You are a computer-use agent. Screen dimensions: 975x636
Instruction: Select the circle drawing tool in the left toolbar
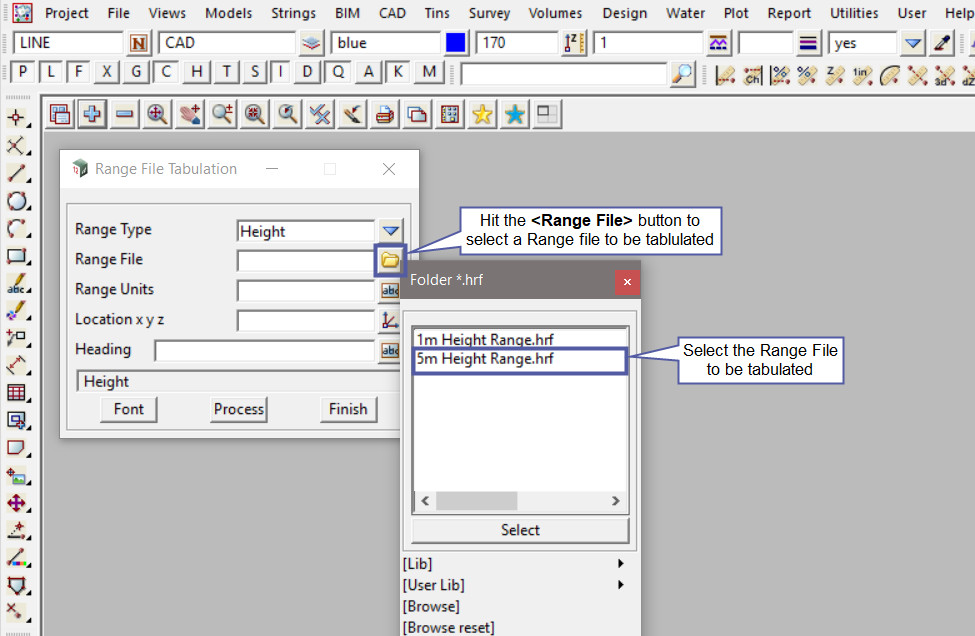click(16, 201)
